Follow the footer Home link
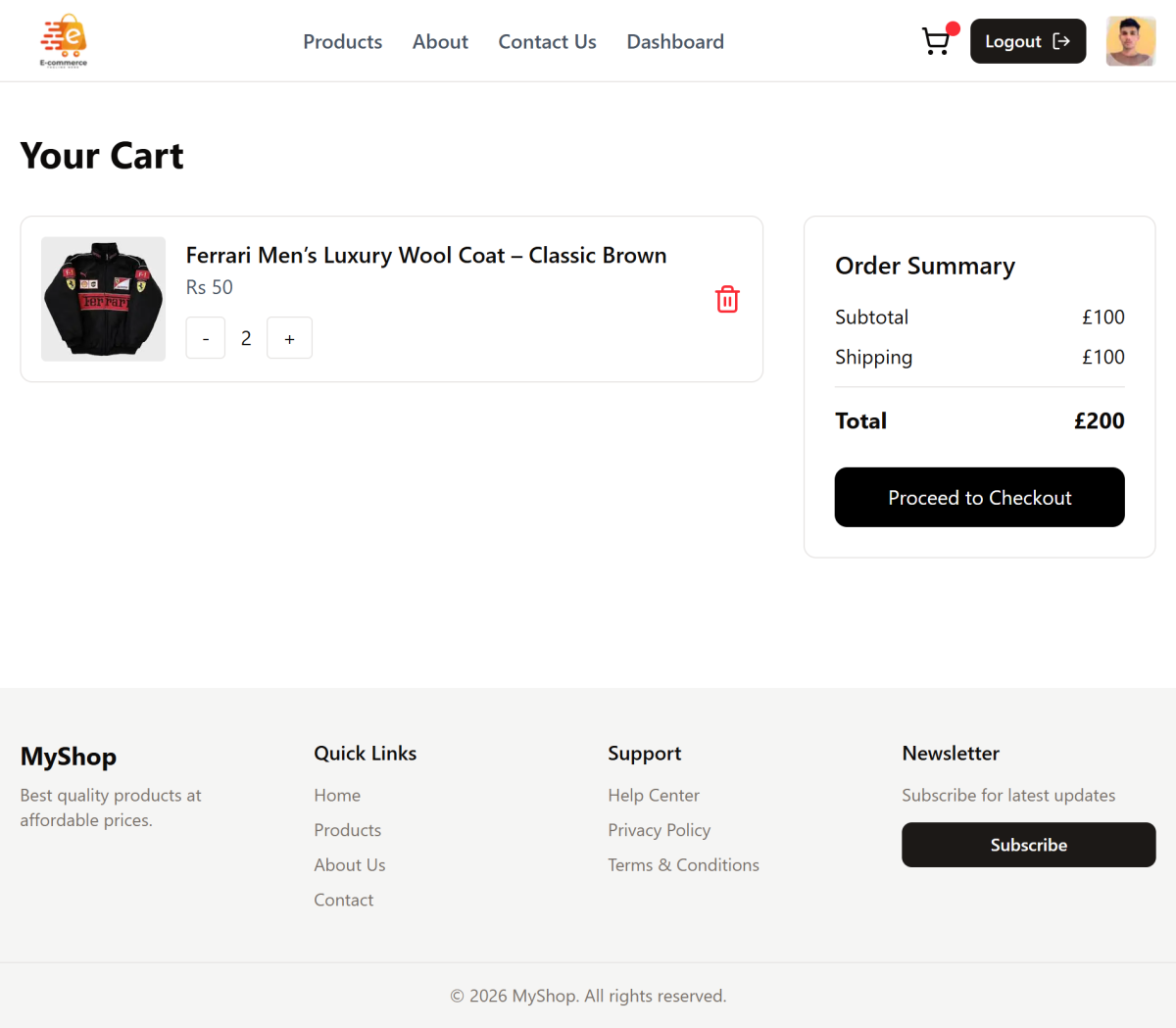This screenshot has height=1028, width=1176. pos(337,795)
